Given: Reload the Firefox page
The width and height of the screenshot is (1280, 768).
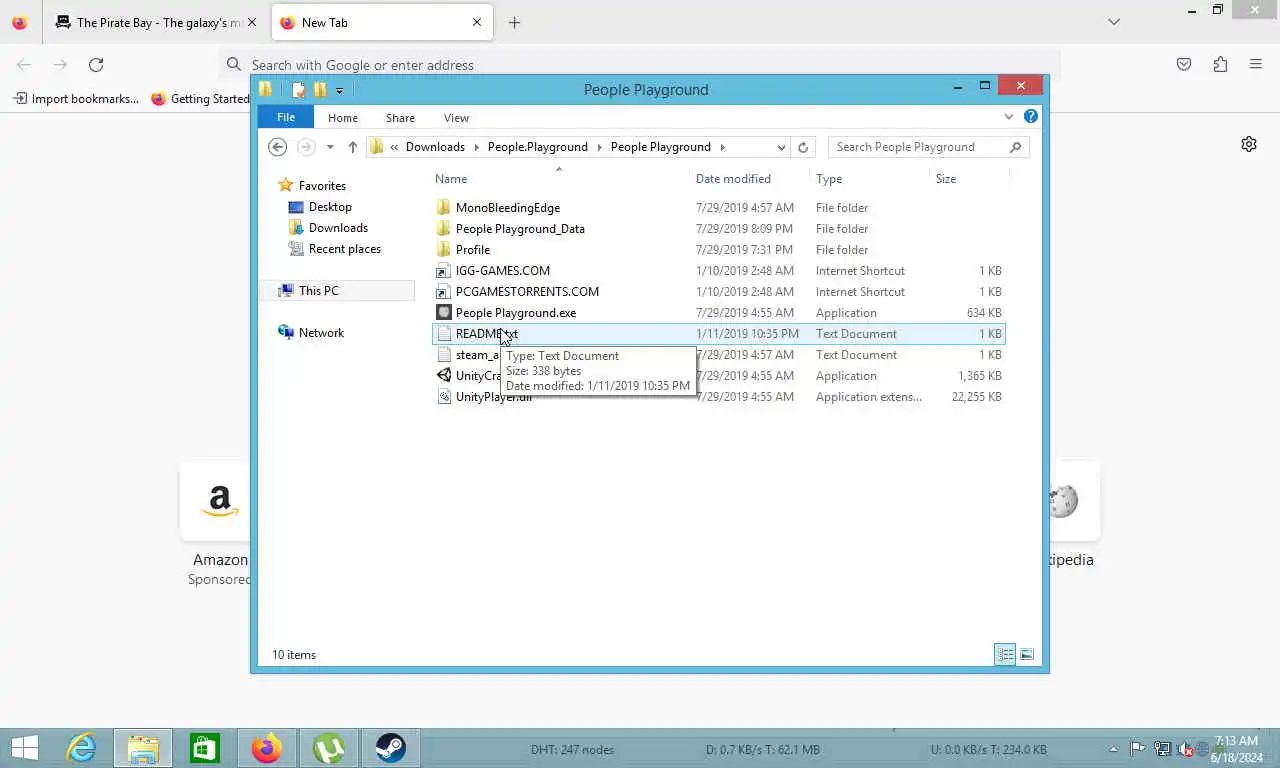Looking at the screenshot, I should tap(96, 65).
